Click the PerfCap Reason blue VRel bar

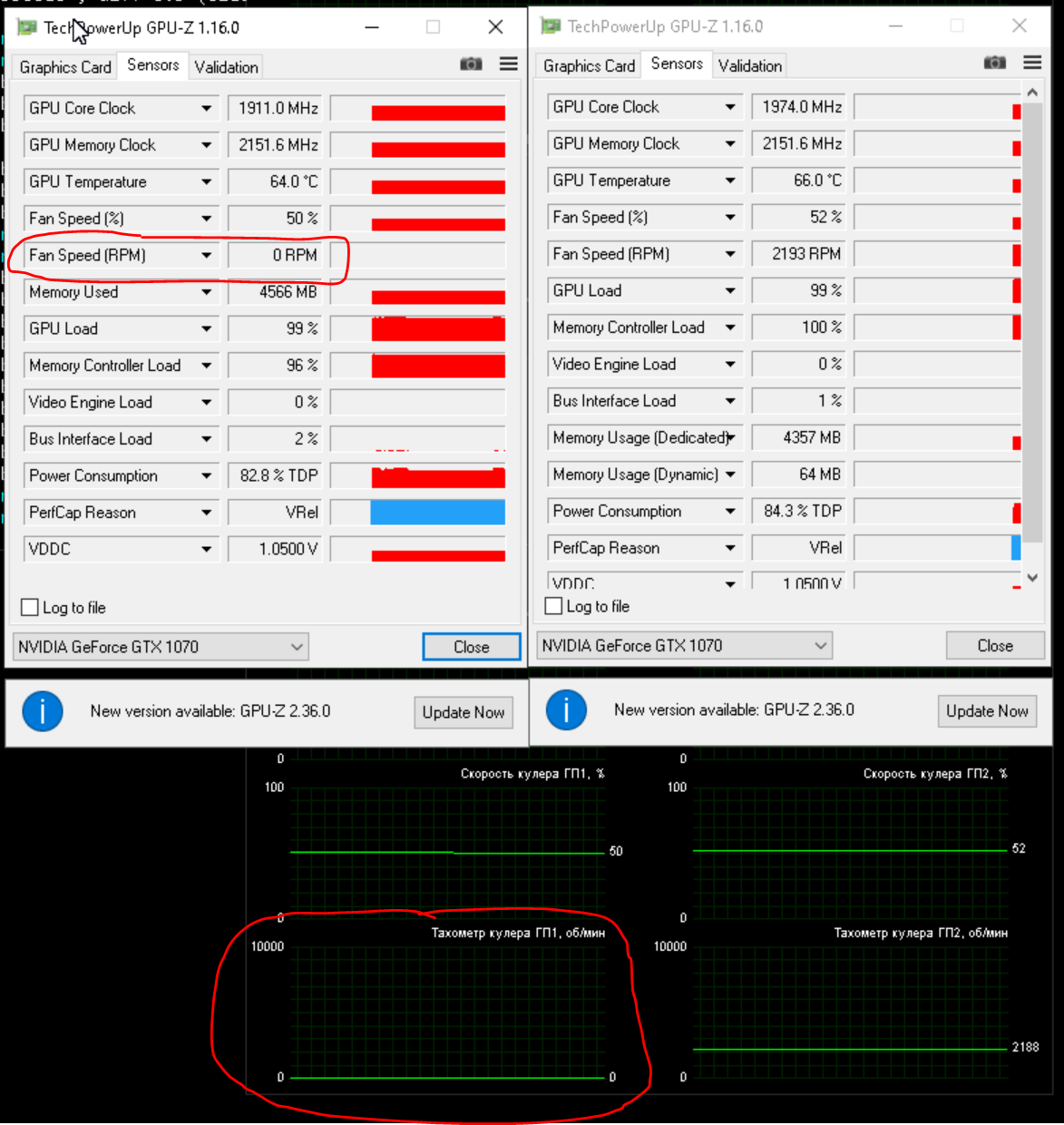pos(437,512)
